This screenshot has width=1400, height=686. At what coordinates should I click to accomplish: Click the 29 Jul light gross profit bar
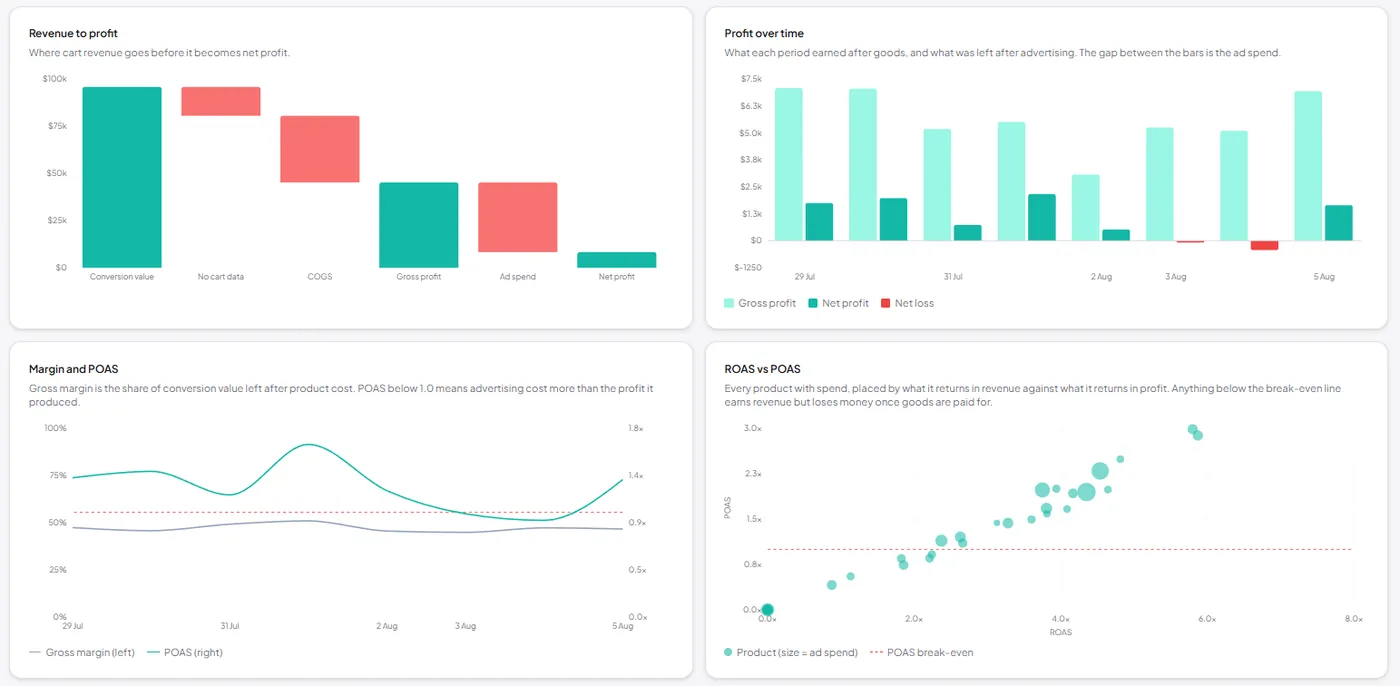click(789, 164)
